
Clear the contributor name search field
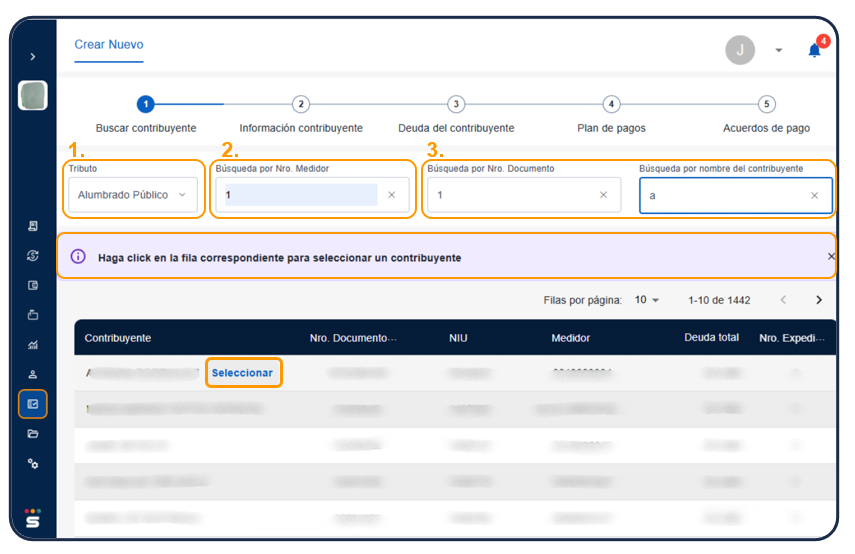tap(814, 195)
